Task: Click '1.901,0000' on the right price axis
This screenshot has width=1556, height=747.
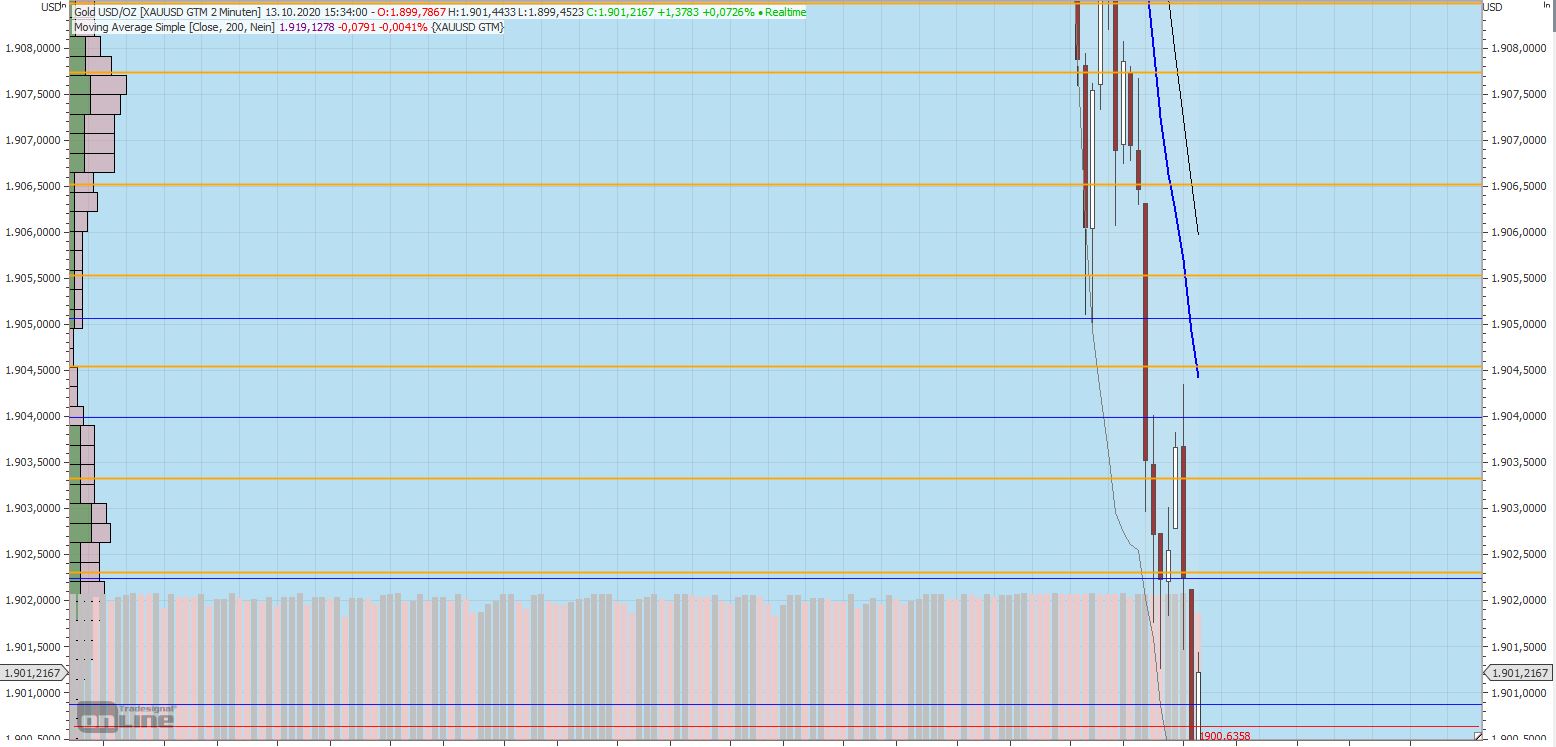Action: pyautogui.click(x=1518, y=692)
